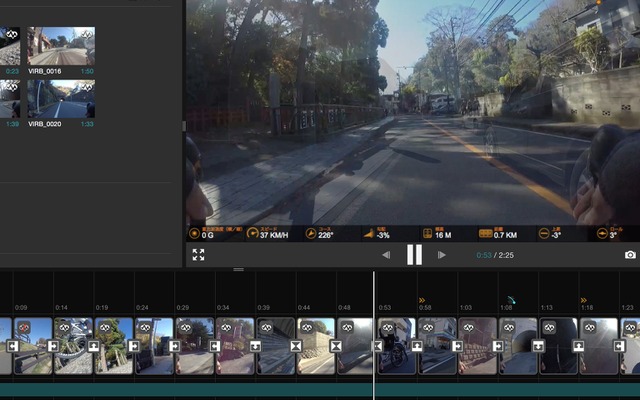Click G-Metrix badge on 1:03 clip
The width and height of the screenshot is (640, 400).
468,327
